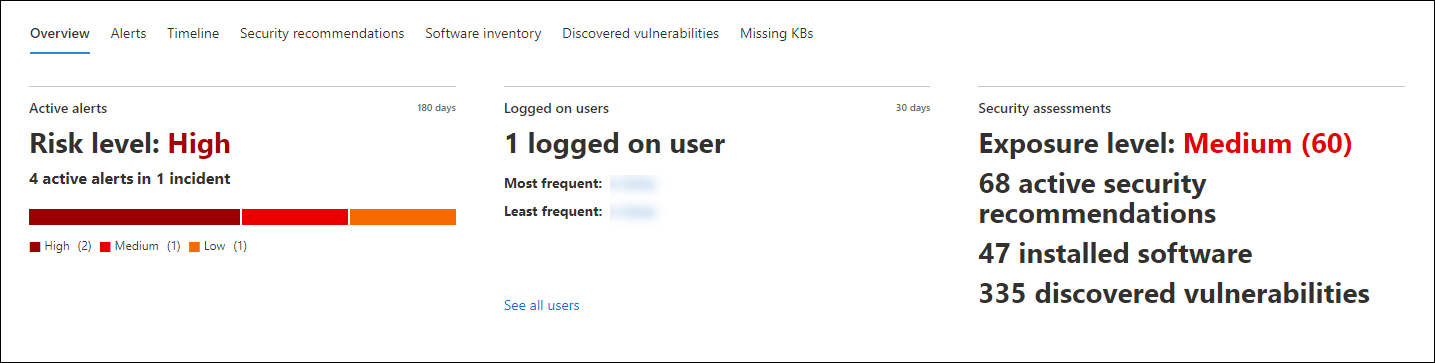Go to Security recommendations tab
1435x363 pixels.
click(322, 33)
